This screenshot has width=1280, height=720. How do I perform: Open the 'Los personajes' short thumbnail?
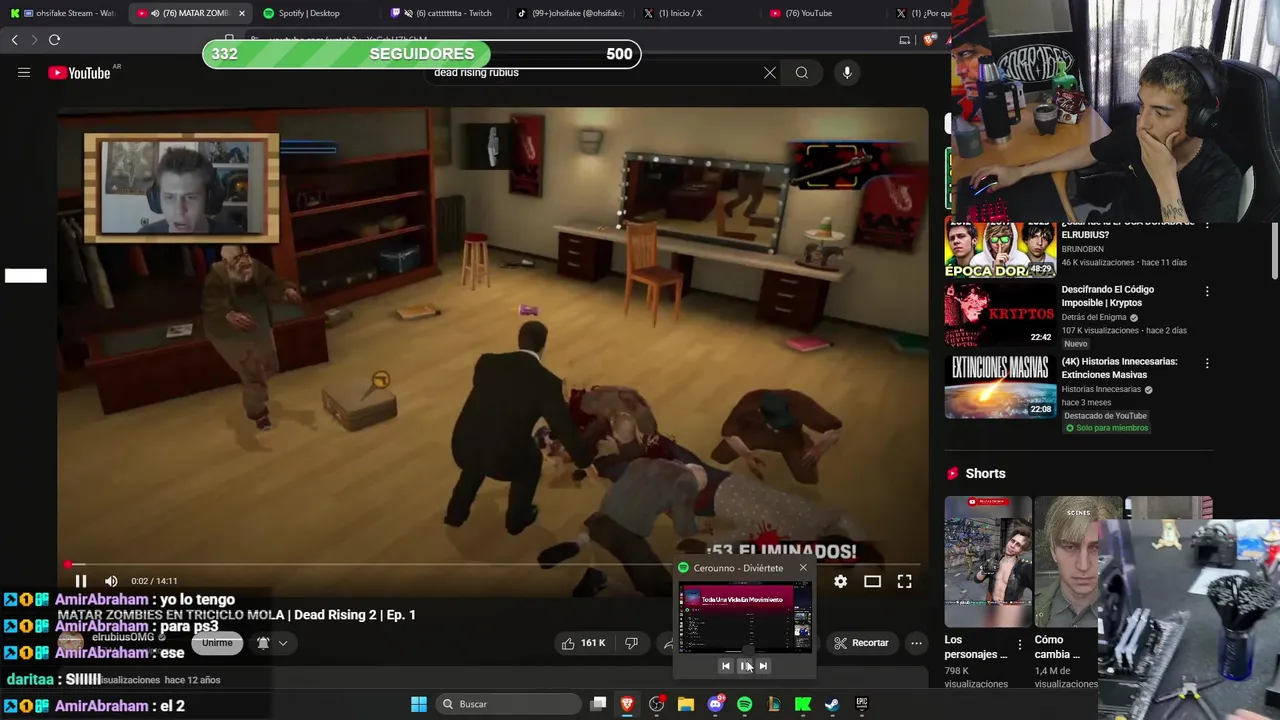[x=987, y=562]
